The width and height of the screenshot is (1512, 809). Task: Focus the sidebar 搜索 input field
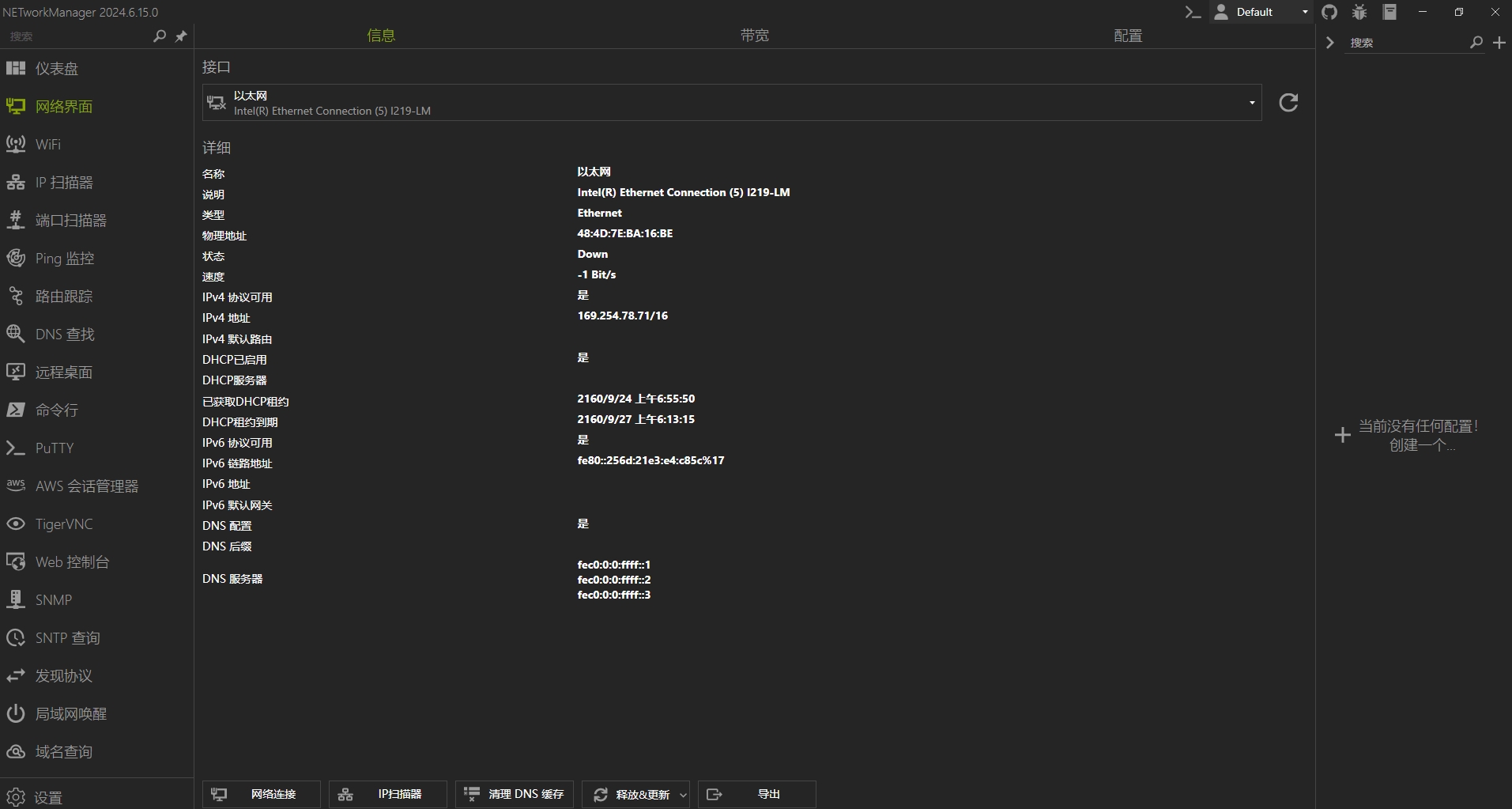79,36
